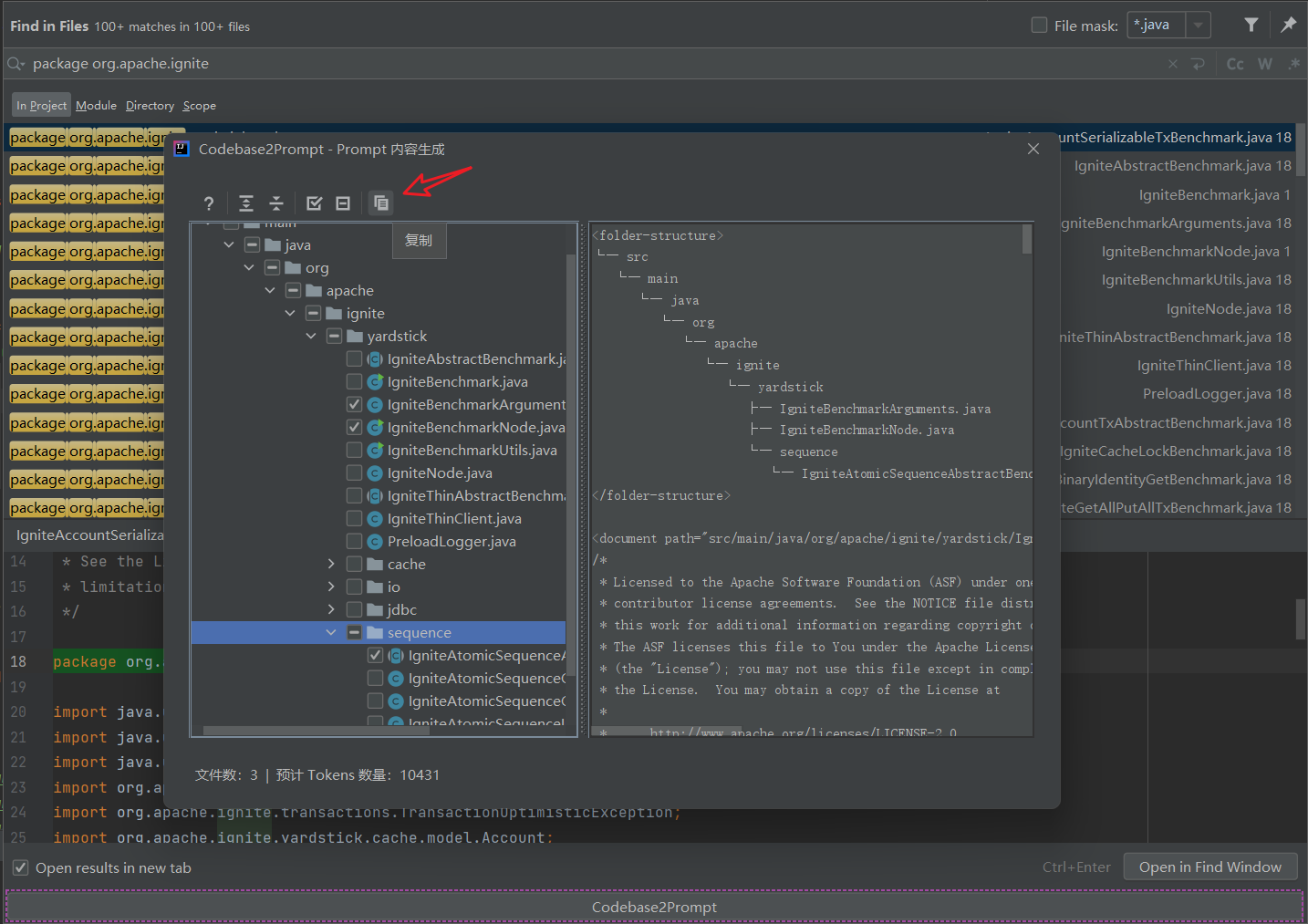Click the prompt preview vertical scrollbar
Image resolution: width=1308 pixels, height=924 pixels.
[1027, 240]
